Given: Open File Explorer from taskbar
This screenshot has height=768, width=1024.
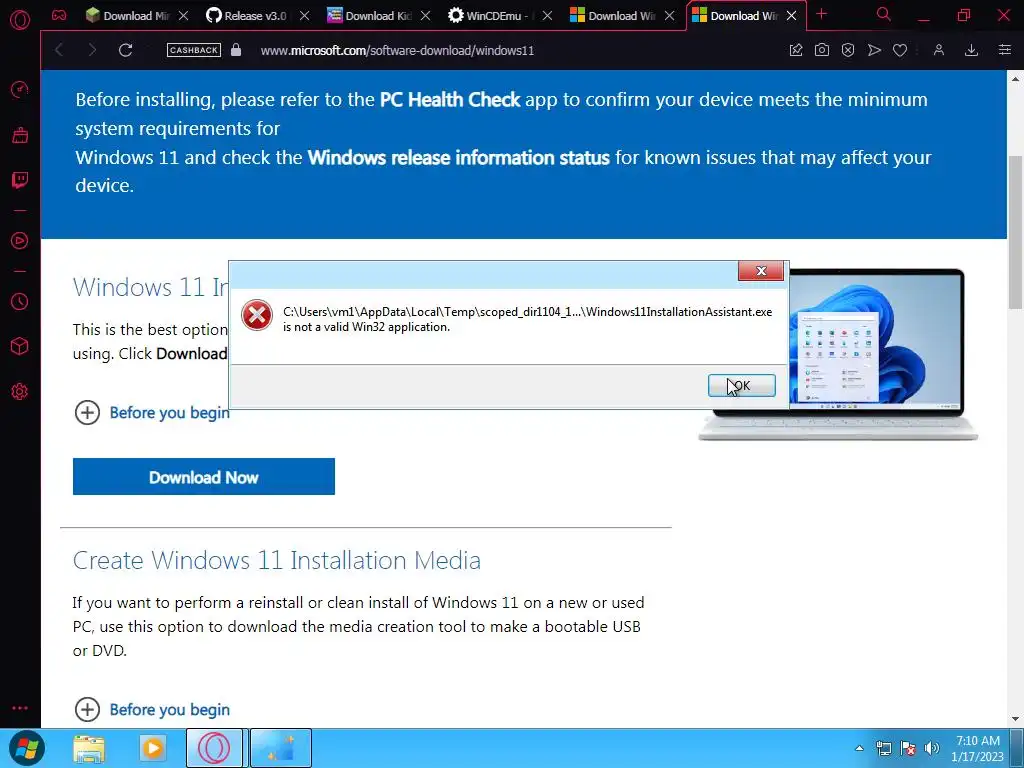Looking at the screenshot, I should coord(89,748).
